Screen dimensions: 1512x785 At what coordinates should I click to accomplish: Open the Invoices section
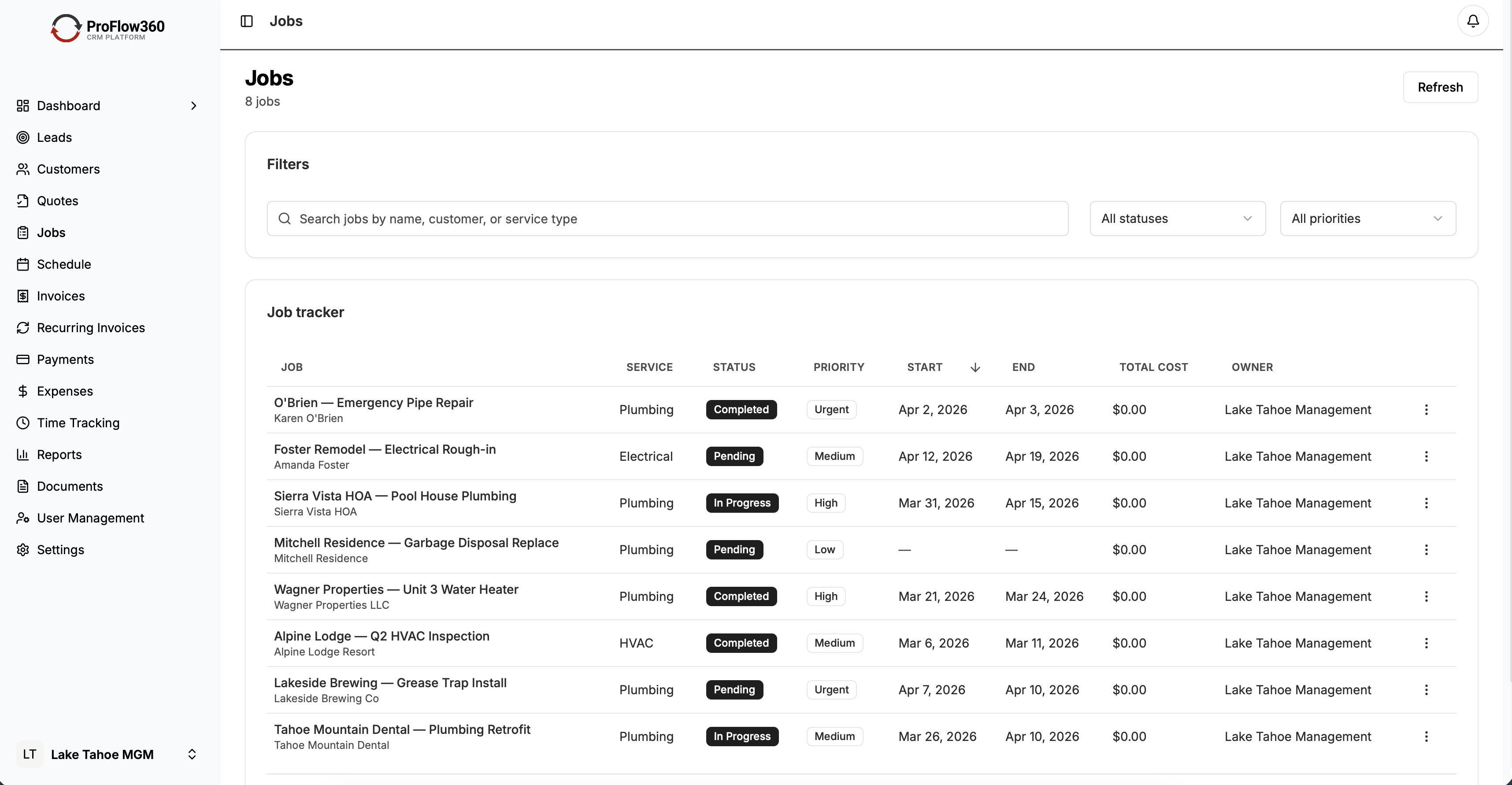point(60,296)
